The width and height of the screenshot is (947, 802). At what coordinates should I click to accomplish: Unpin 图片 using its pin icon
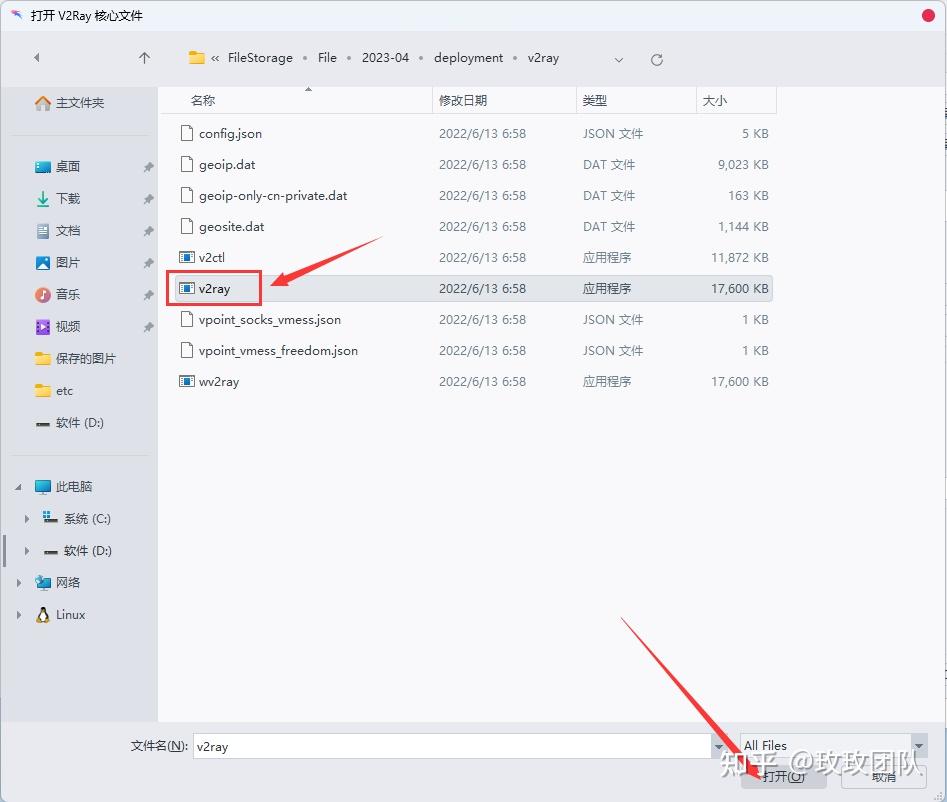[148, 263]
